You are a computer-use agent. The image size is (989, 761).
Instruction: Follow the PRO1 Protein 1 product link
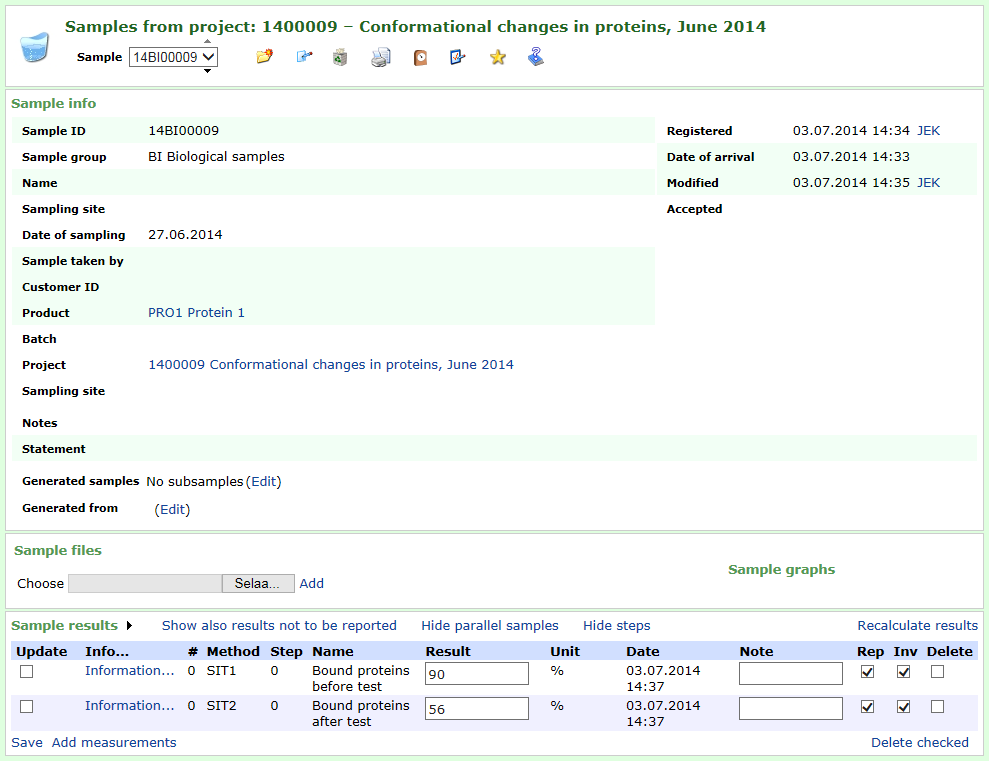(x=196, y=312)
